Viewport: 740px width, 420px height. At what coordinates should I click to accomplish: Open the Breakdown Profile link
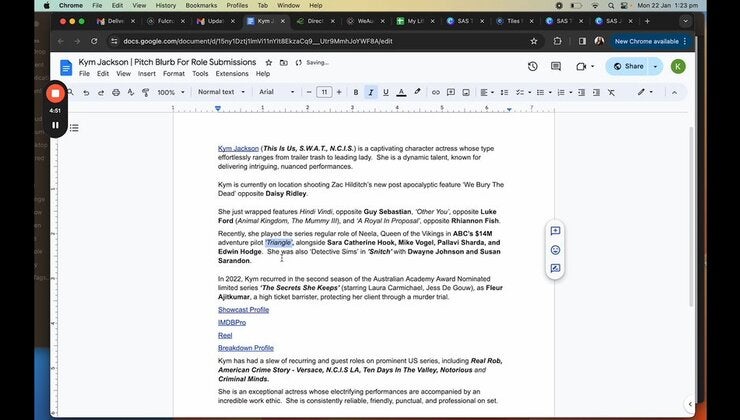click(246, 348)
